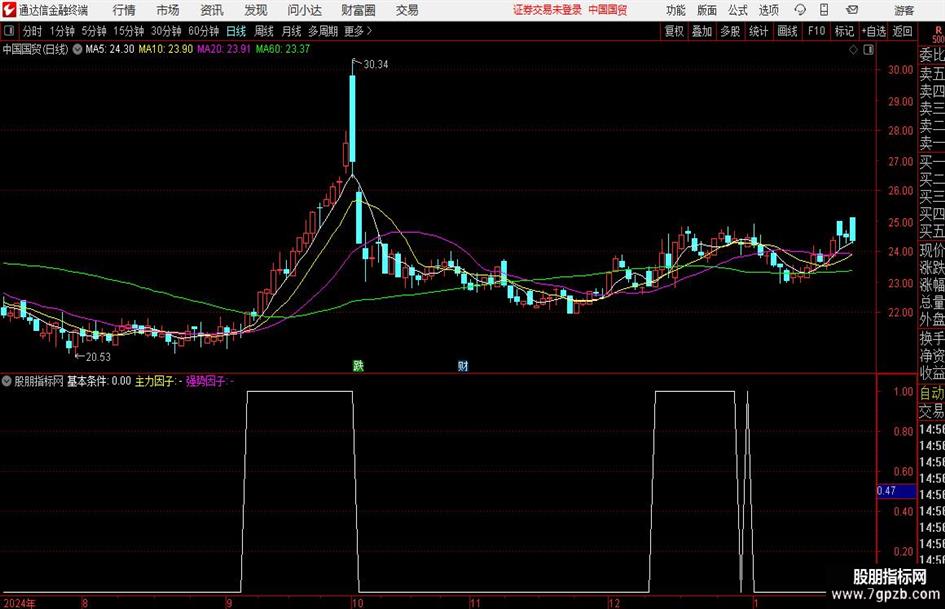Click the 20.53 low price label

coord(98,357)
